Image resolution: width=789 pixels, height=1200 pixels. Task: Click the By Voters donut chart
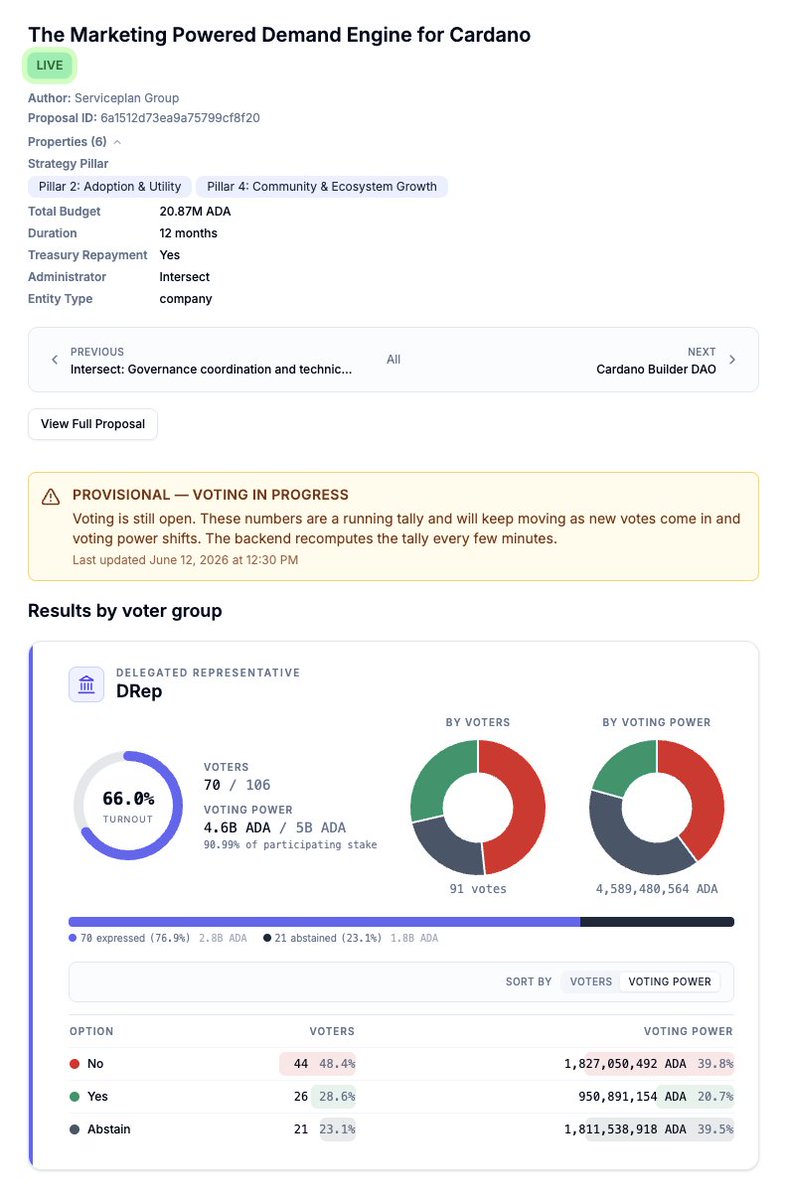click(478, 806)
